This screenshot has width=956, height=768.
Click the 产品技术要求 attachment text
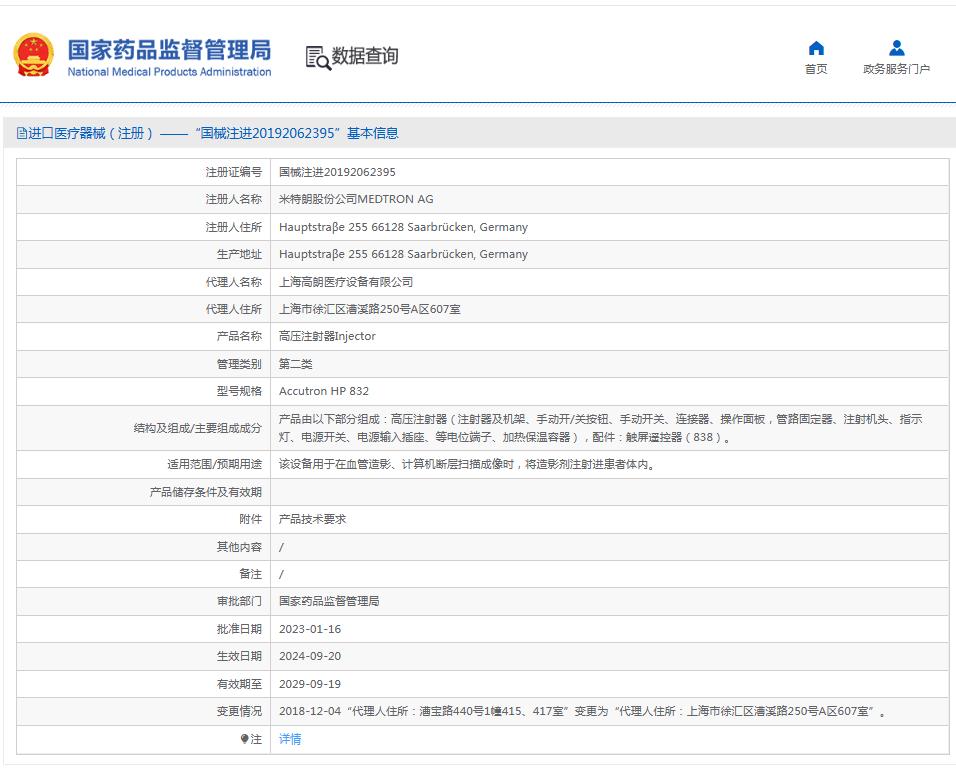pos(312,519)
